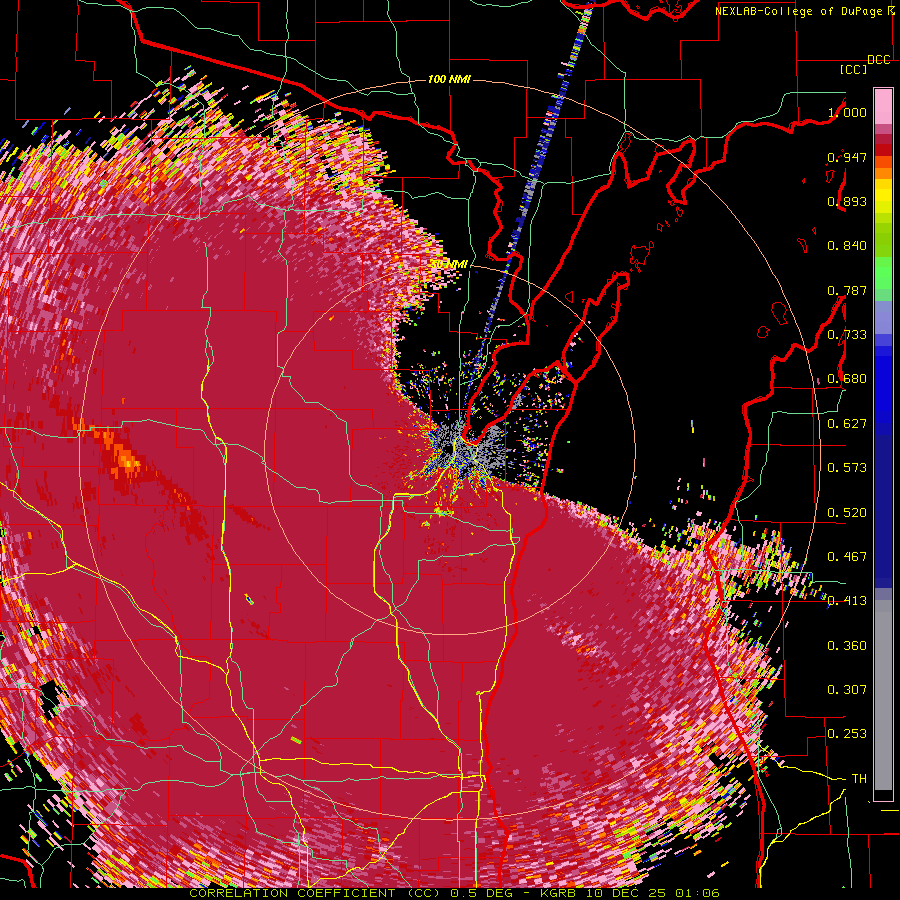This screenshot has width=900, height=900.
Task: Click the 0.467 legend value
Action: click(847, 557)
